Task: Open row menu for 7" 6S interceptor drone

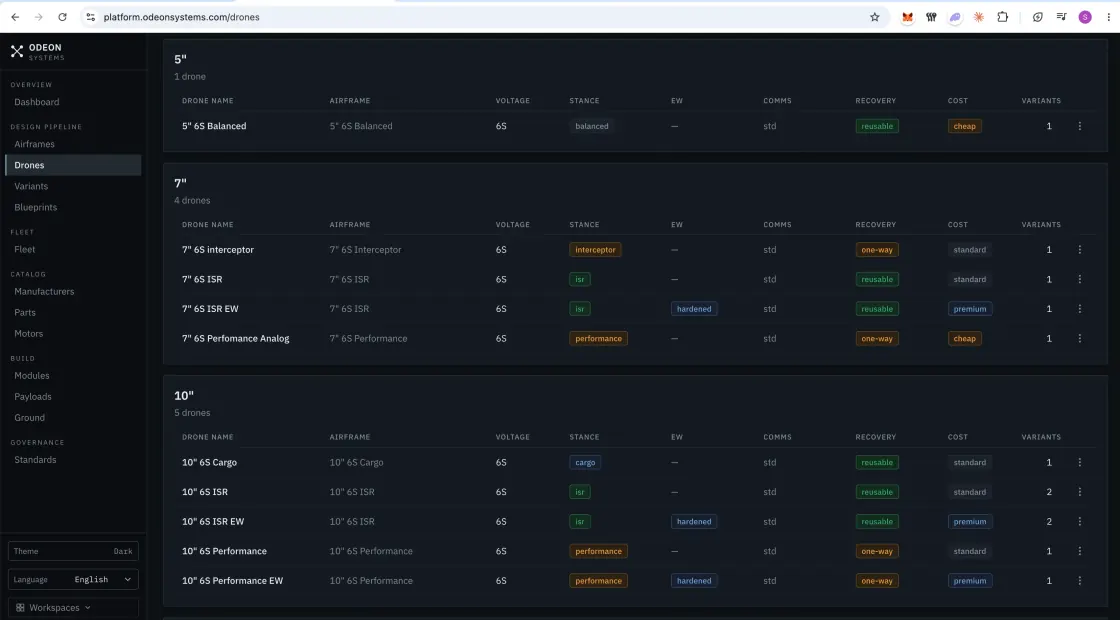Action: (x=1079, y=249)
